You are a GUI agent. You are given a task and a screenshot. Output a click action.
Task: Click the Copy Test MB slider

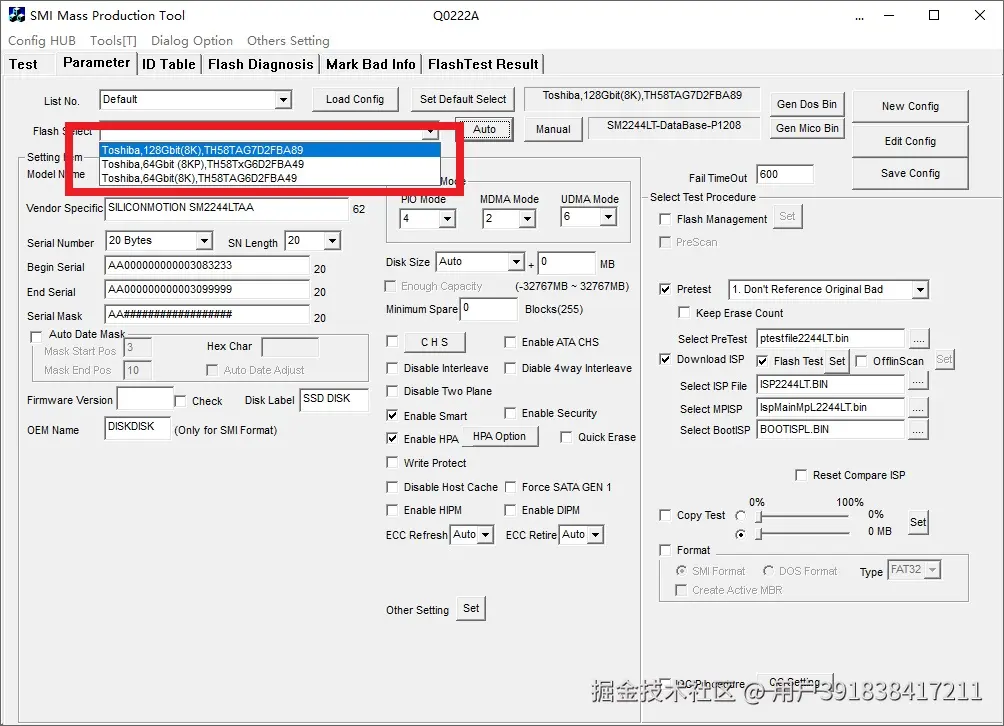point(803,533)
